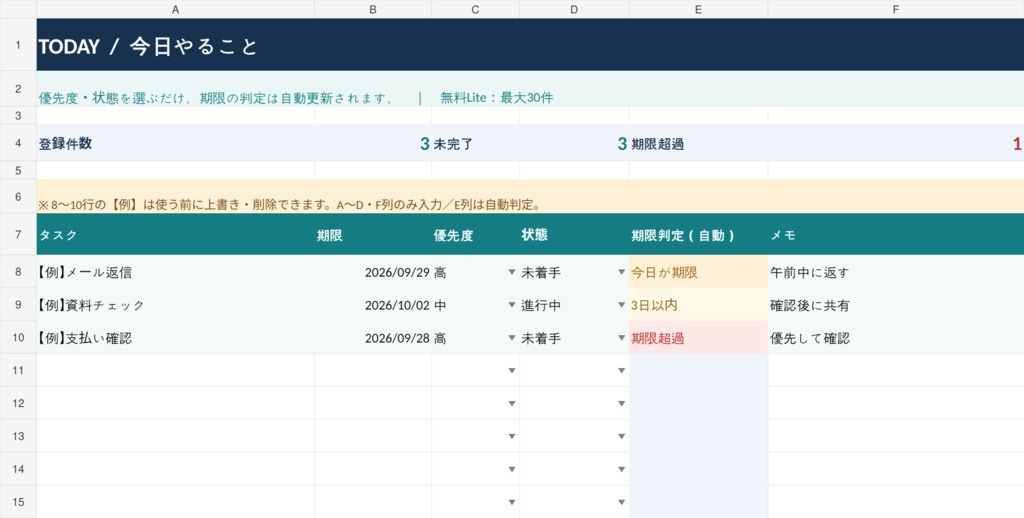Select column F header

(x=896, y=9)
